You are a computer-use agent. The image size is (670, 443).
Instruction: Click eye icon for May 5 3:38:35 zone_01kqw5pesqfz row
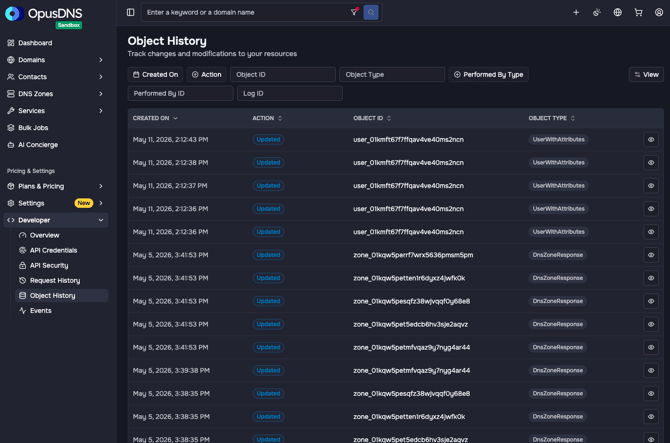coord(651,393)
